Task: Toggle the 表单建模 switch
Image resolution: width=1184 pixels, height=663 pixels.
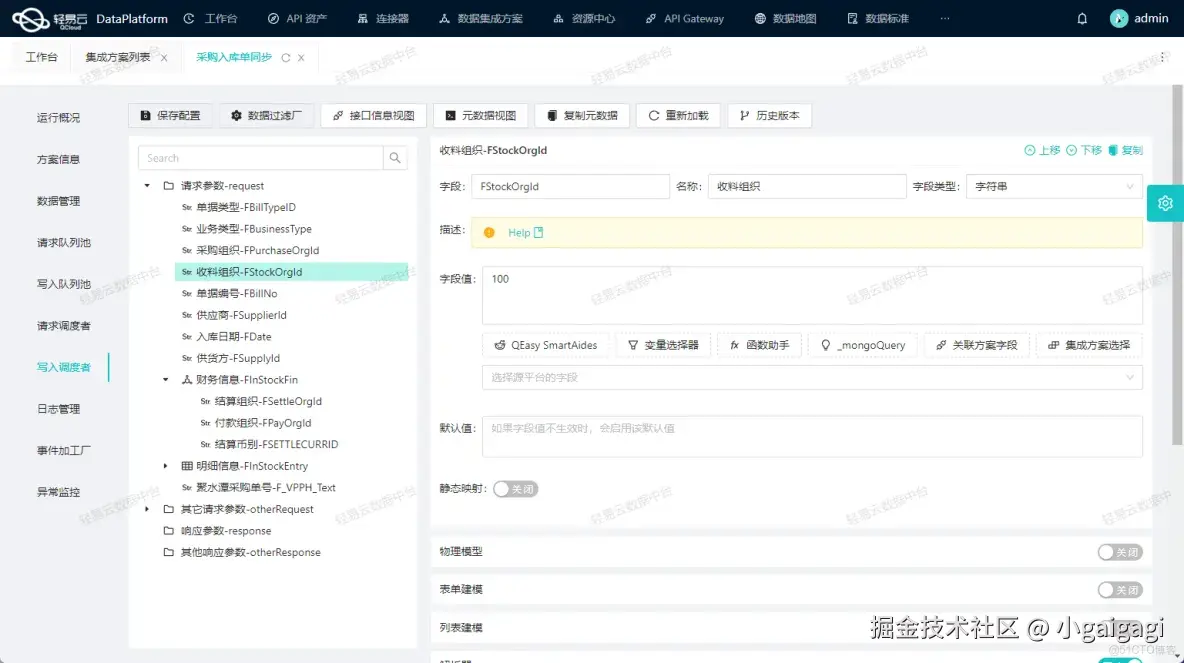Action: pos(1120,590)
